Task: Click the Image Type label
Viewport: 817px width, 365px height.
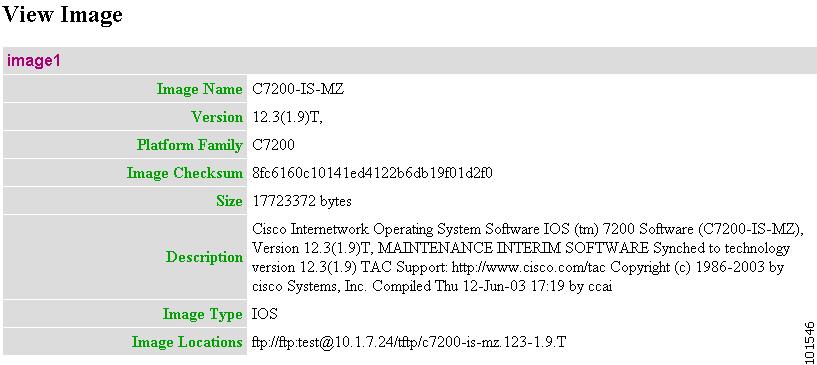Action: 203,314
